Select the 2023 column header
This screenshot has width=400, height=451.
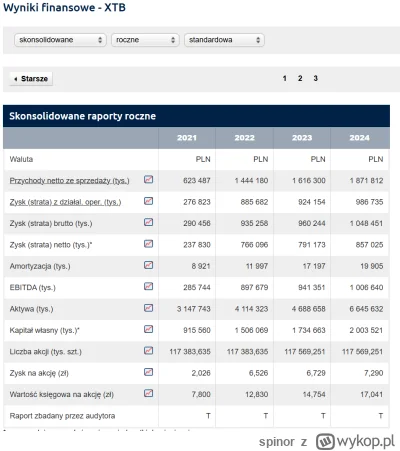tap(302, 138)
